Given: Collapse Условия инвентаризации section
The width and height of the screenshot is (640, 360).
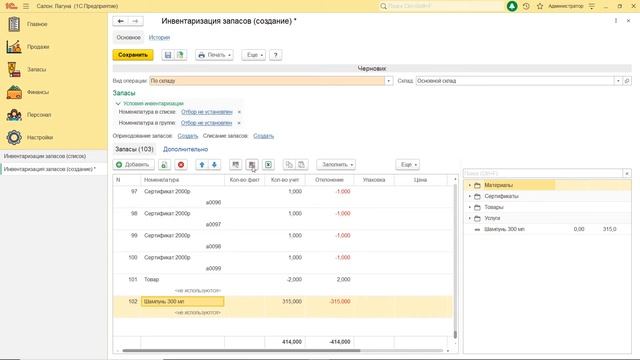Looking at the screenshot, I should 118,104.
